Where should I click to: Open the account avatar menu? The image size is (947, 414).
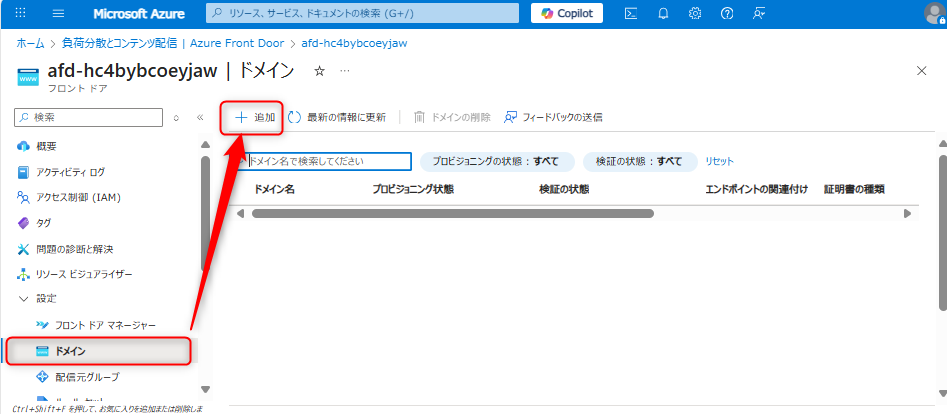(935, 13)
